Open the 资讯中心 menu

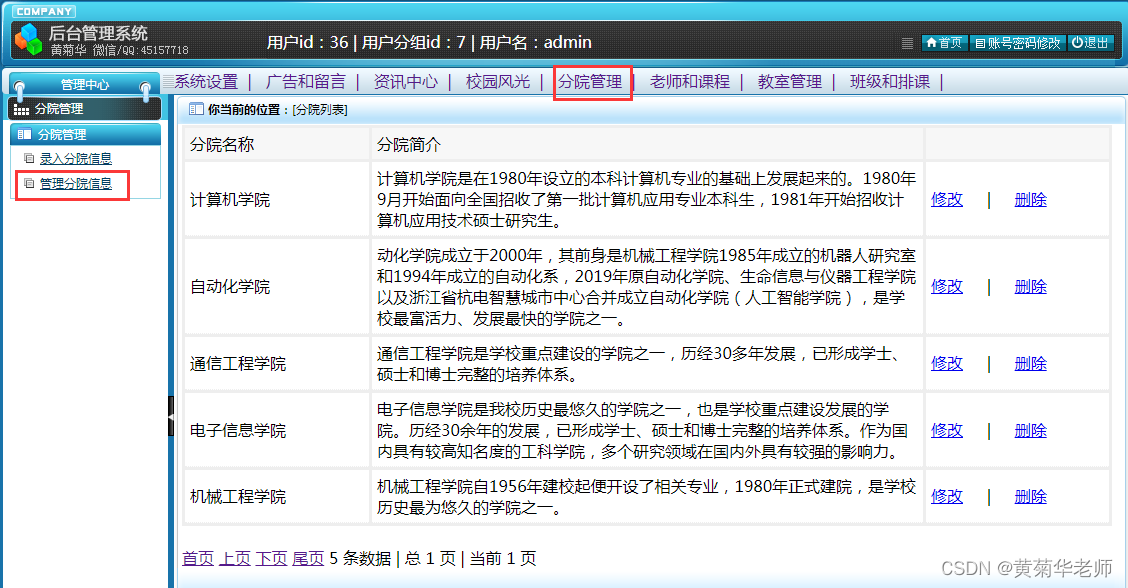(405, 82)
